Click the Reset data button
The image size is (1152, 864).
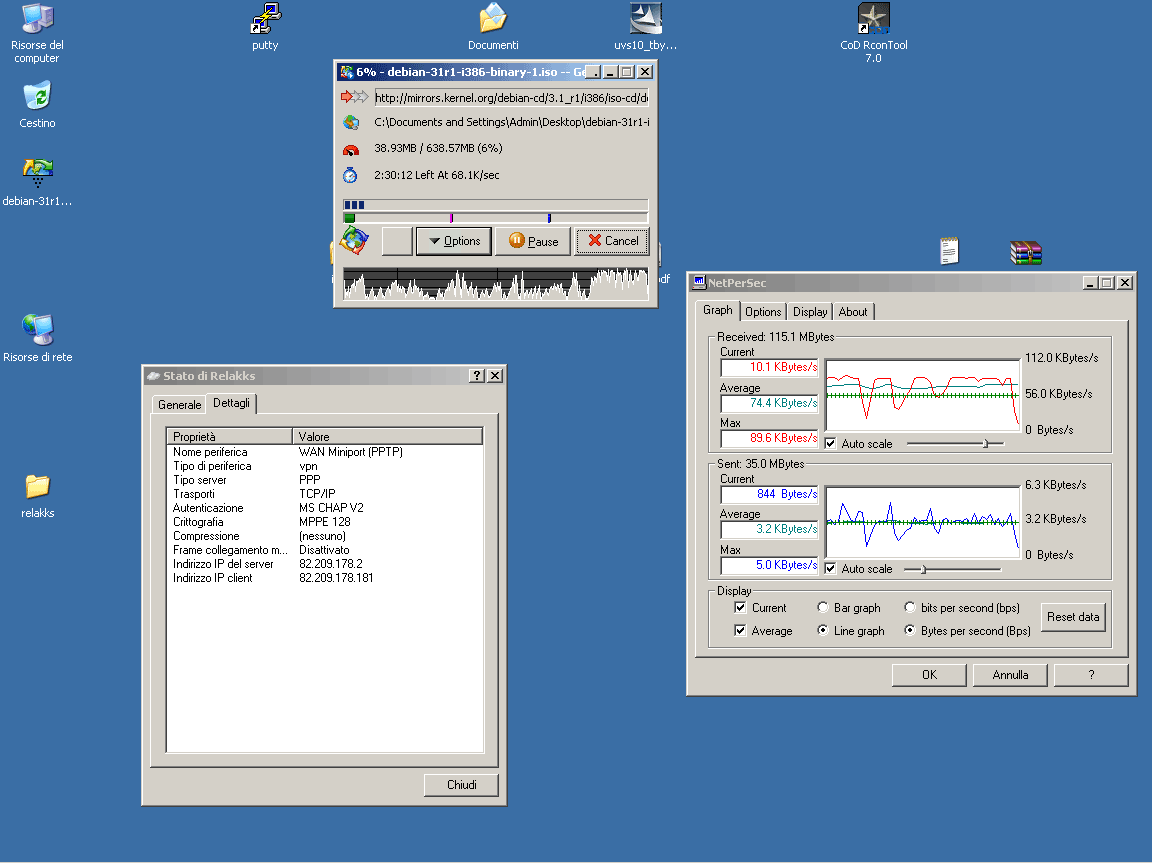click(x=1073, y=617)
